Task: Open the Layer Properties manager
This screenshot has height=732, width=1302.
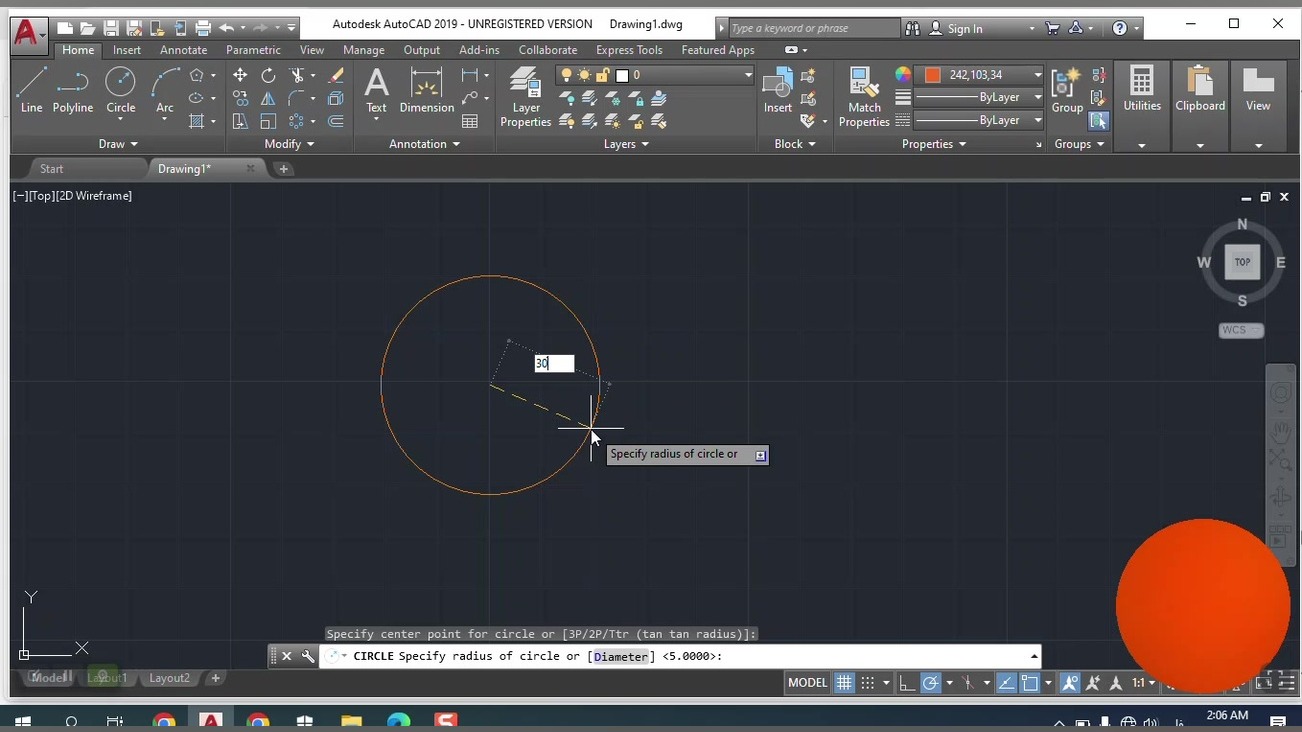Action: click(x=525, y=97)
